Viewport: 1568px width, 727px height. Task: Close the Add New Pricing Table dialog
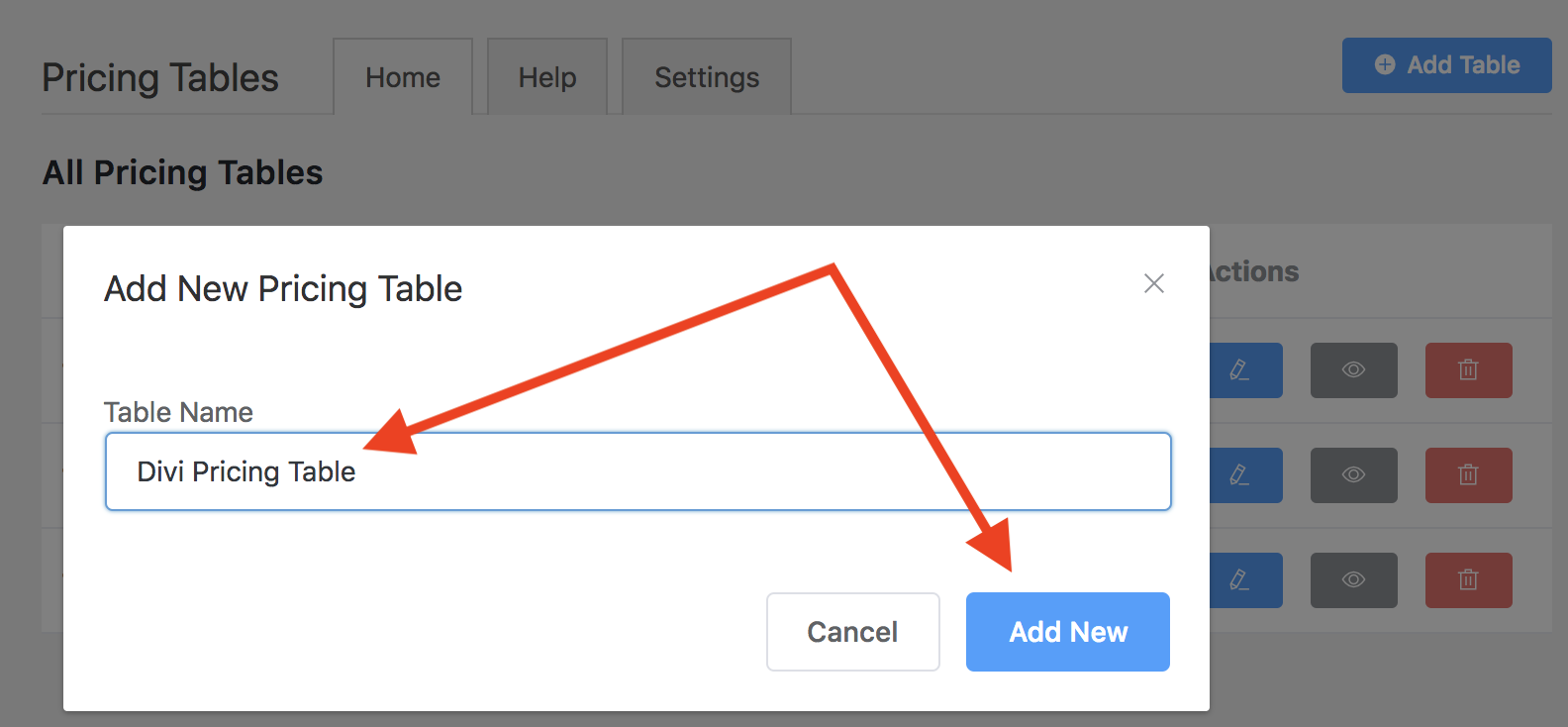tap(1153, 284)
